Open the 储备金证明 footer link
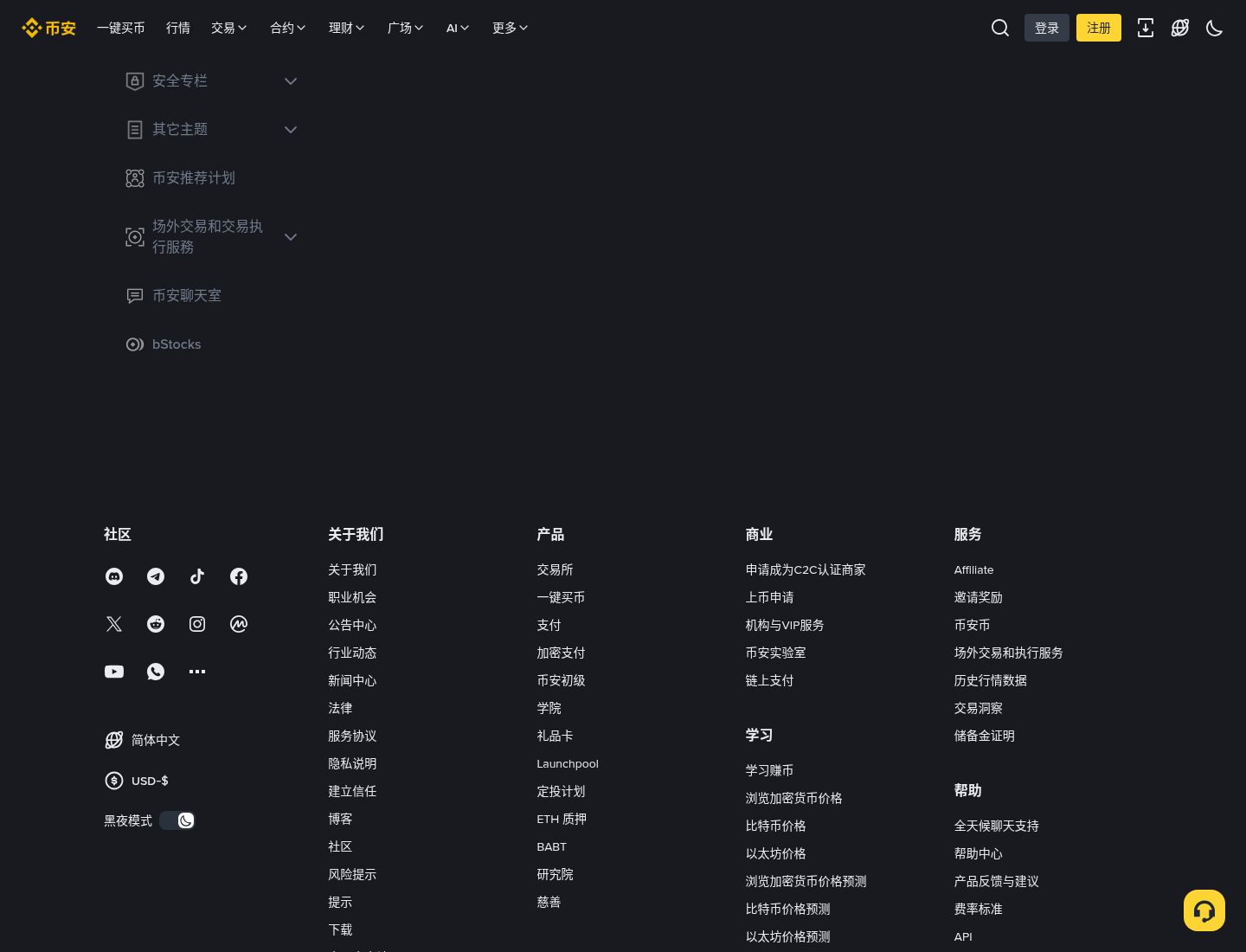The height and width of the screenshot is (952, 1246). [985, 736]
